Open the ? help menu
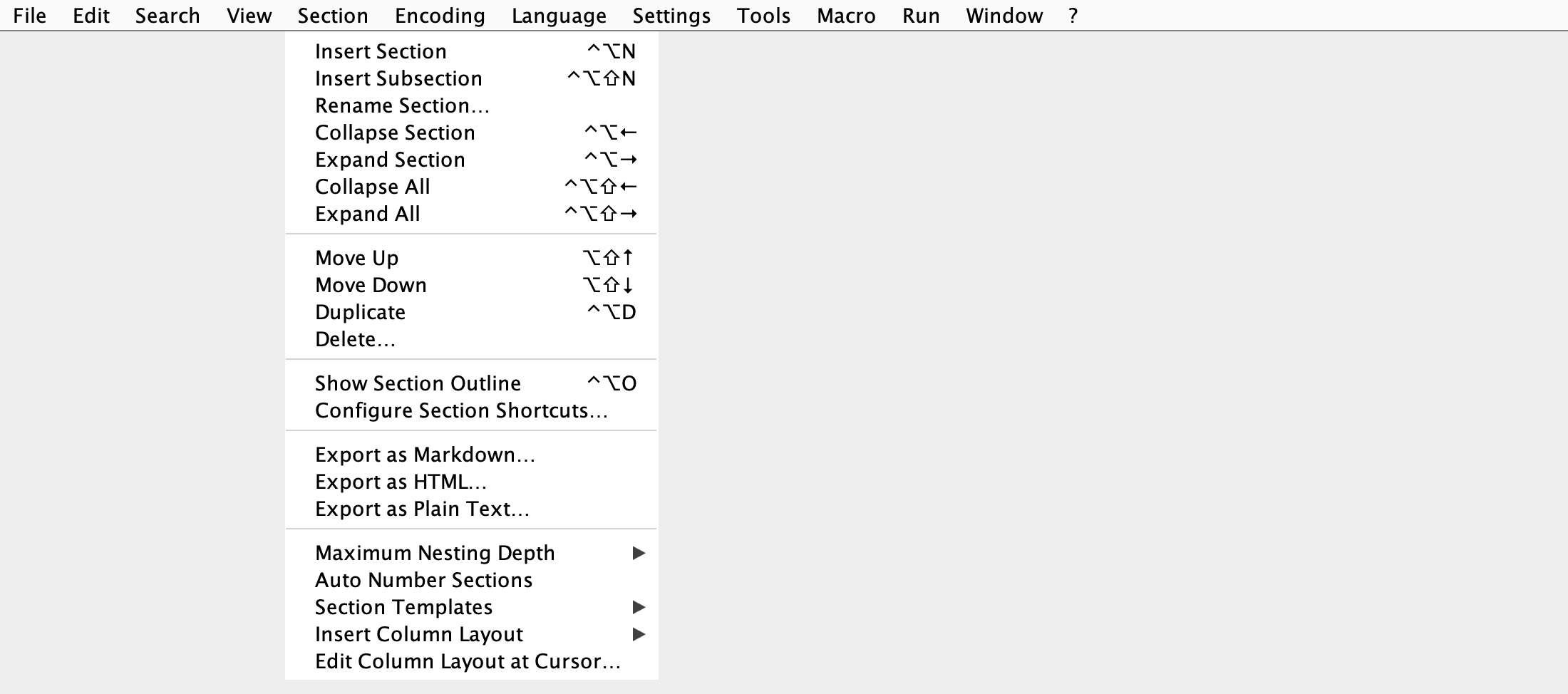The height and width of the screenshot is (694, 1568). 1073,16
